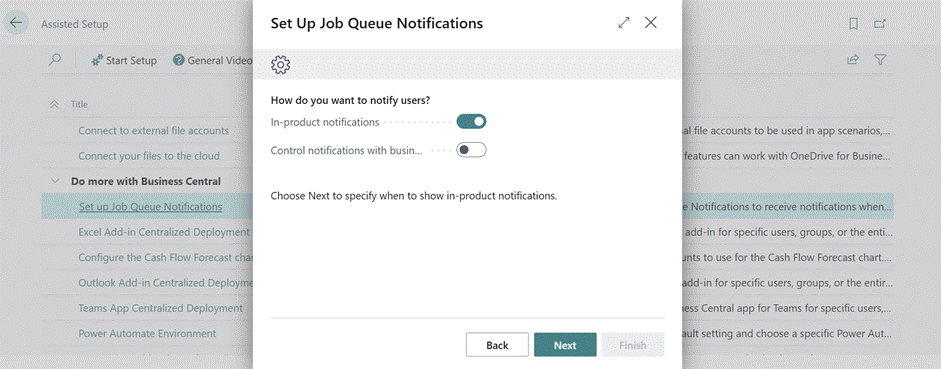The image size is (941, 369).
Task: Collapse all groups using Title chevron
Action: 54,104
